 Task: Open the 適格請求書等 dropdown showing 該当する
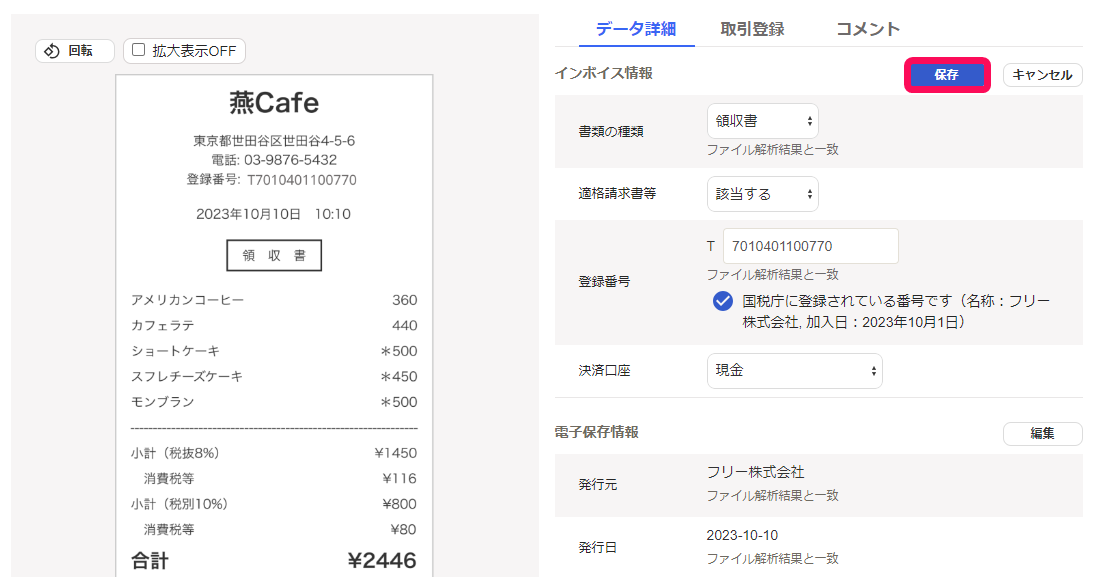point(763,194)
